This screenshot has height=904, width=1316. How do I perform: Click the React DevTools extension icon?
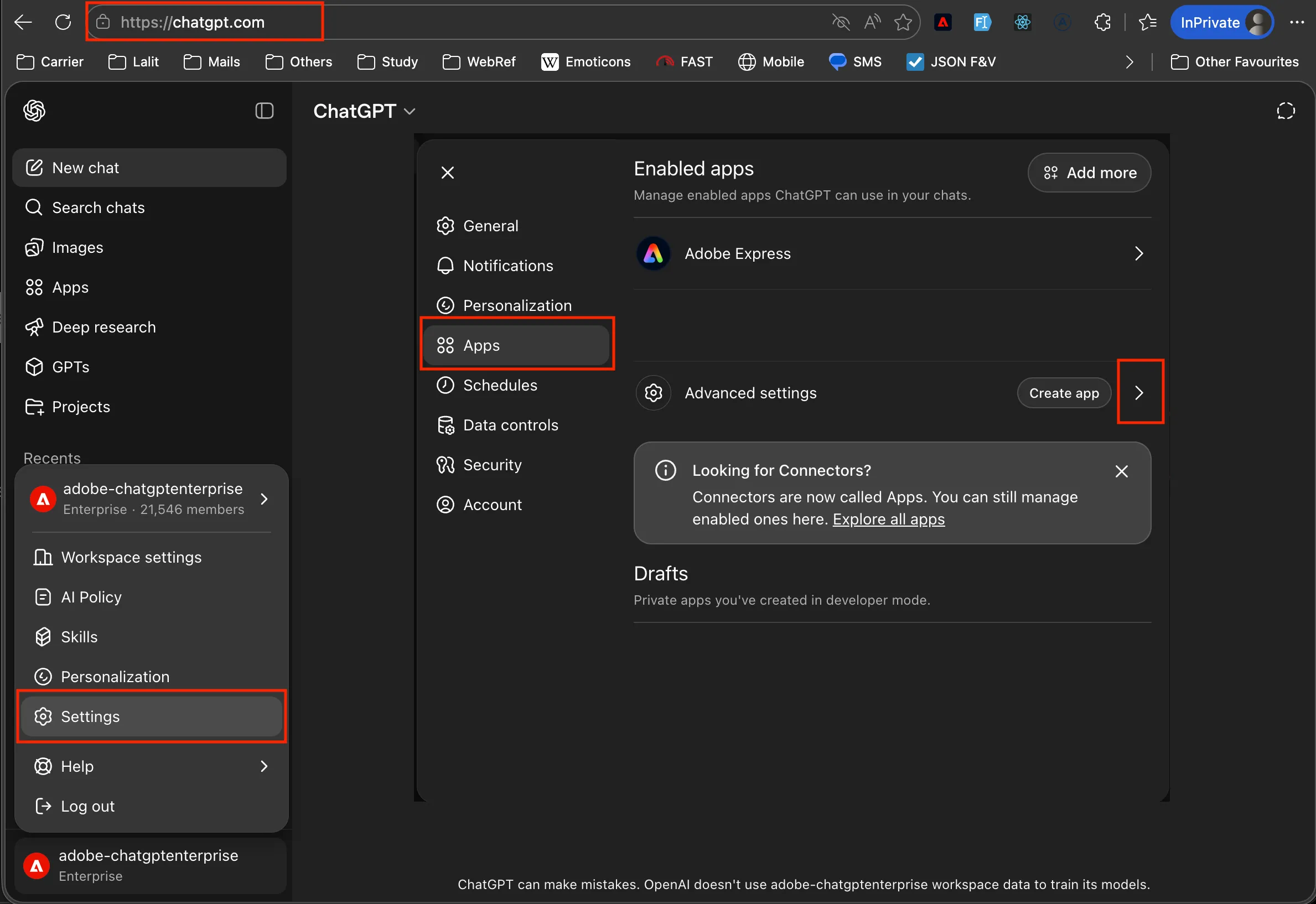click(1022, 23)
